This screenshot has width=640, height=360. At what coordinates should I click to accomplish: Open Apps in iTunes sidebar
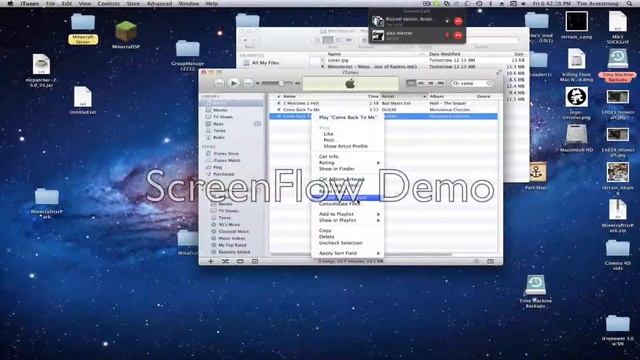click(x=218, y=124)
